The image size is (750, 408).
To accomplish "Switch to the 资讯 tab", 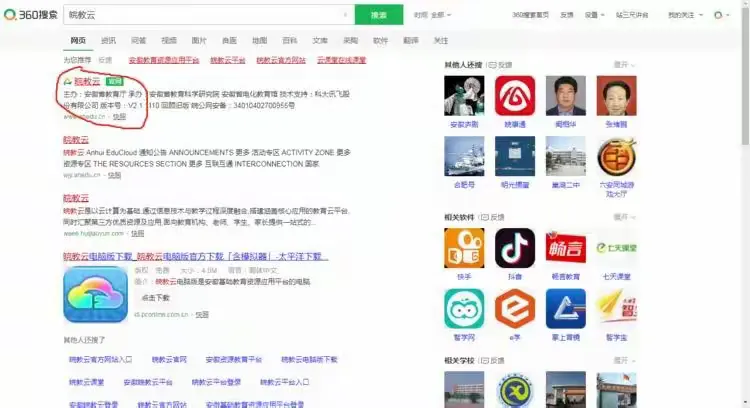I will [108, 41].
